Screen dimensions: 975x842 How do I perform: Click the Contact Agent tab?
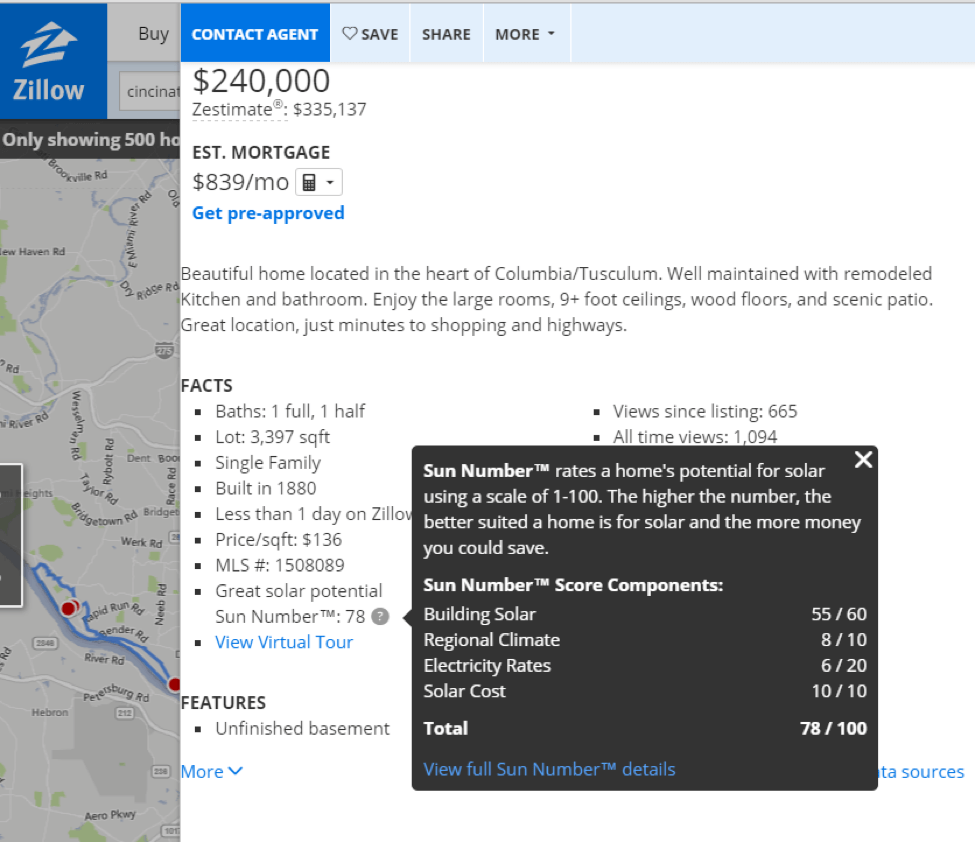(255, 34)
